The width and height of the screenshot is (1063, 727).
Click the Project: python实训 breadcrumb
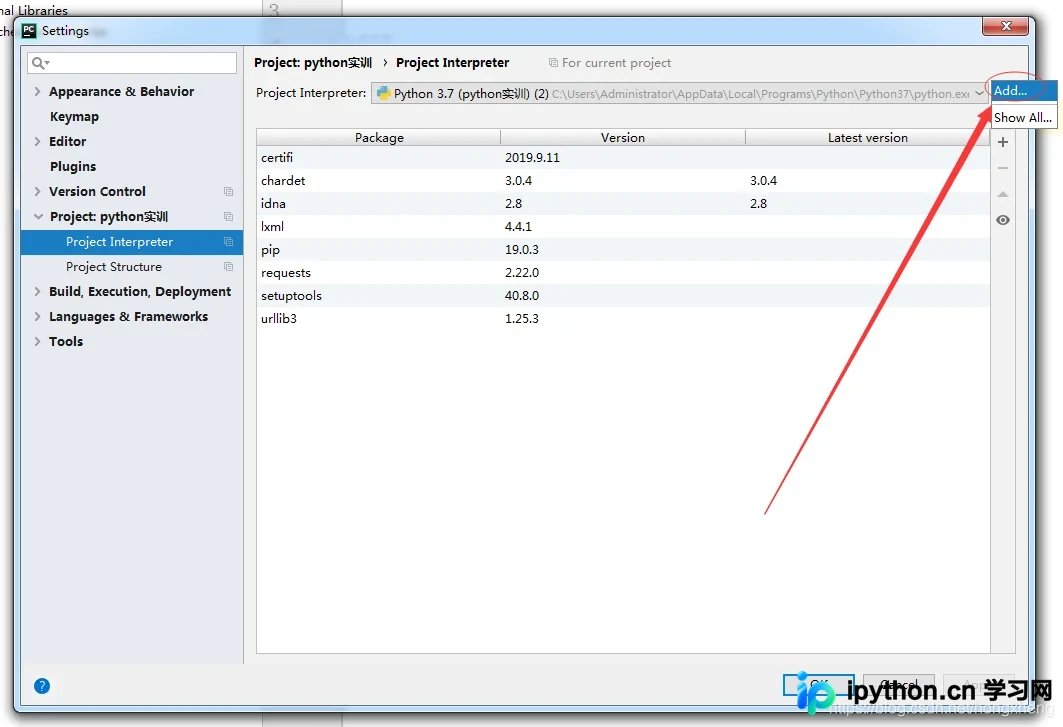313,63
